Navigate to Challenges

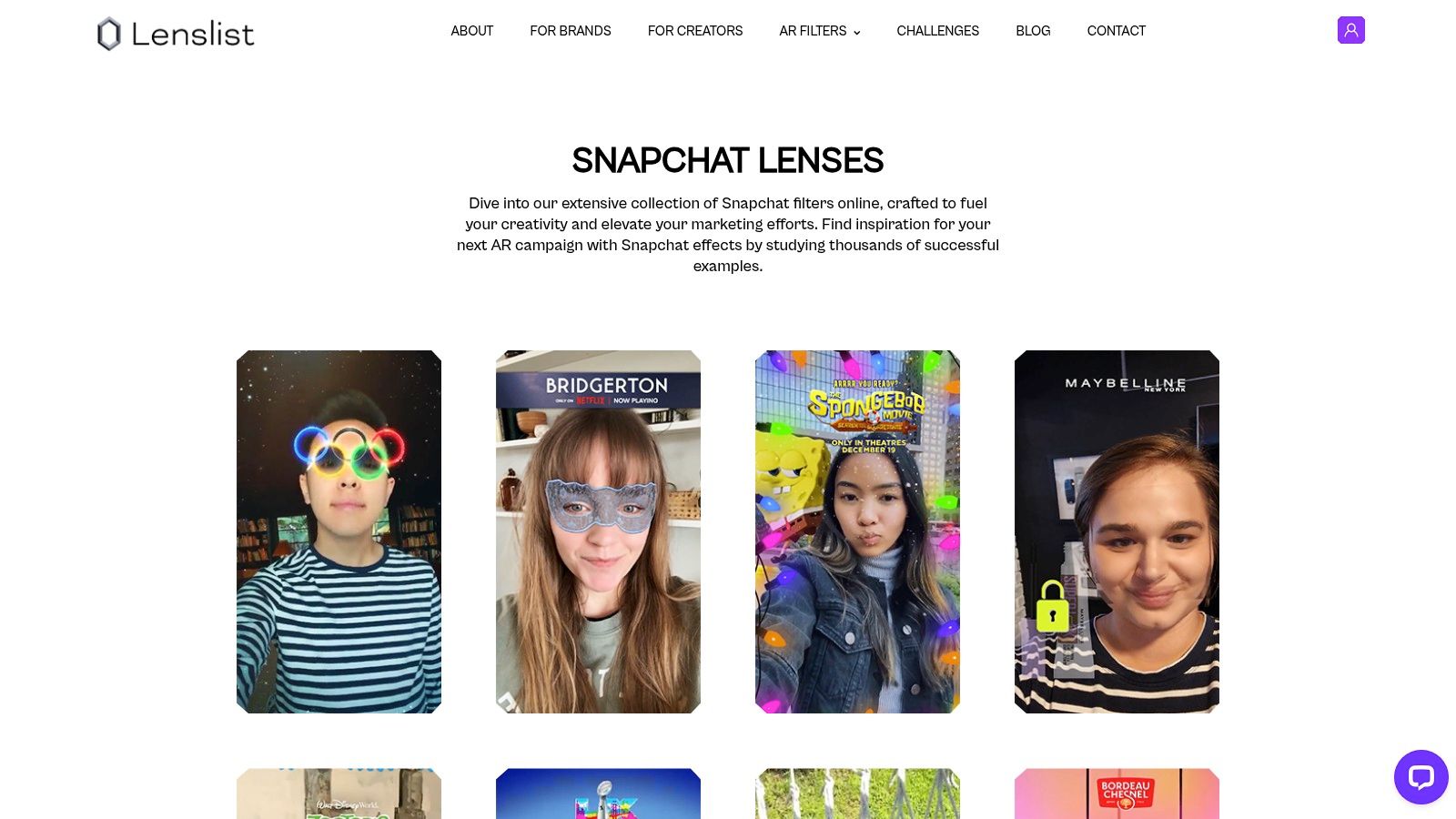pos(937,31)
